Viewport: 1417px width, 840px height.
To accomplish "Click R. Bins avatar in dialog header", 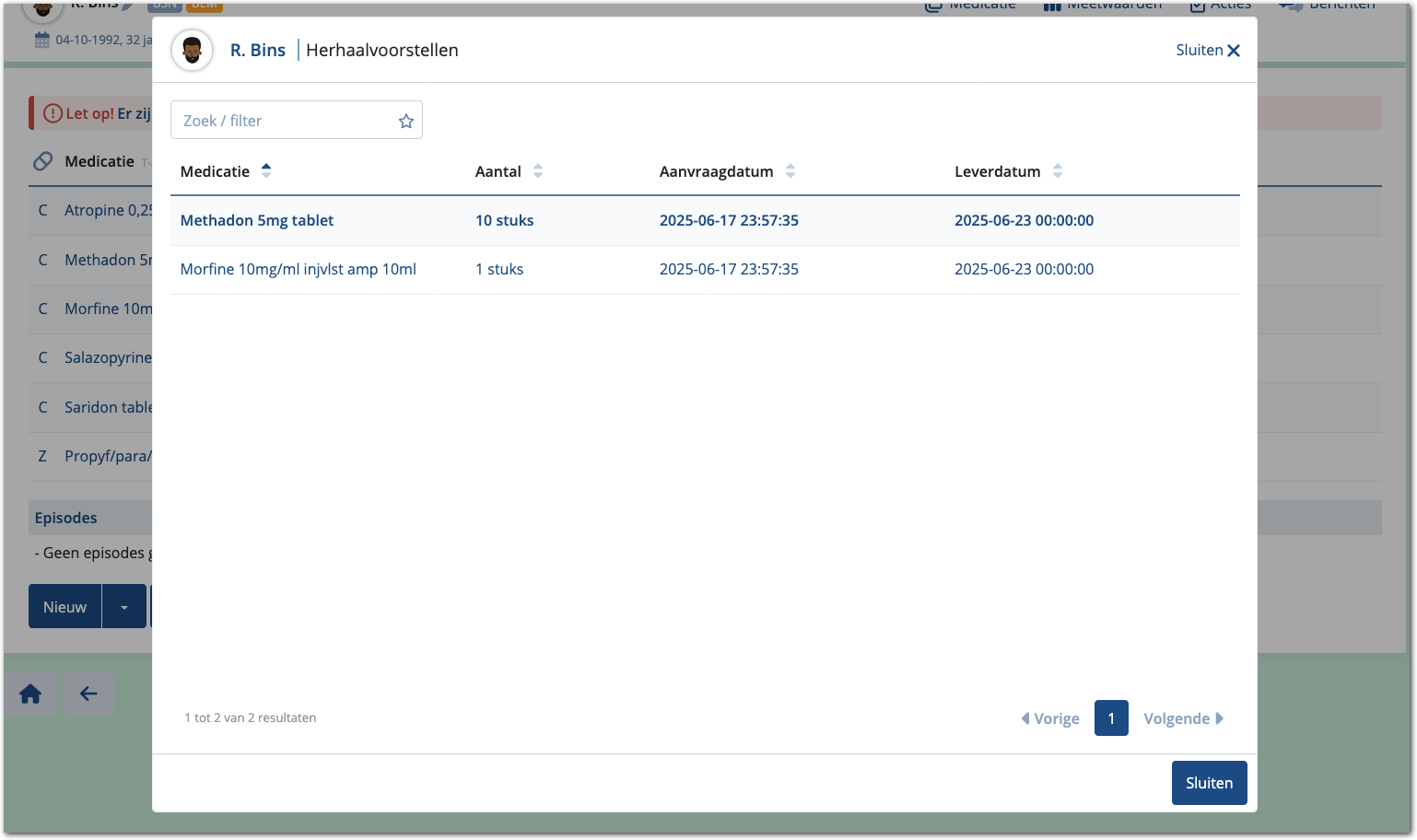I will point(192,50).
